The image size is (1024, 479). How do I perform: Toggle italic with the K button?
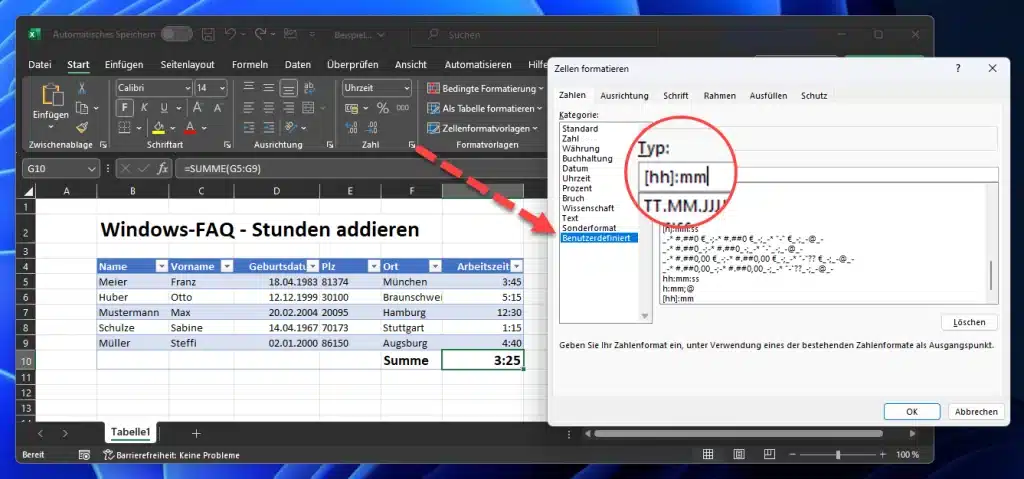point(144,108)
